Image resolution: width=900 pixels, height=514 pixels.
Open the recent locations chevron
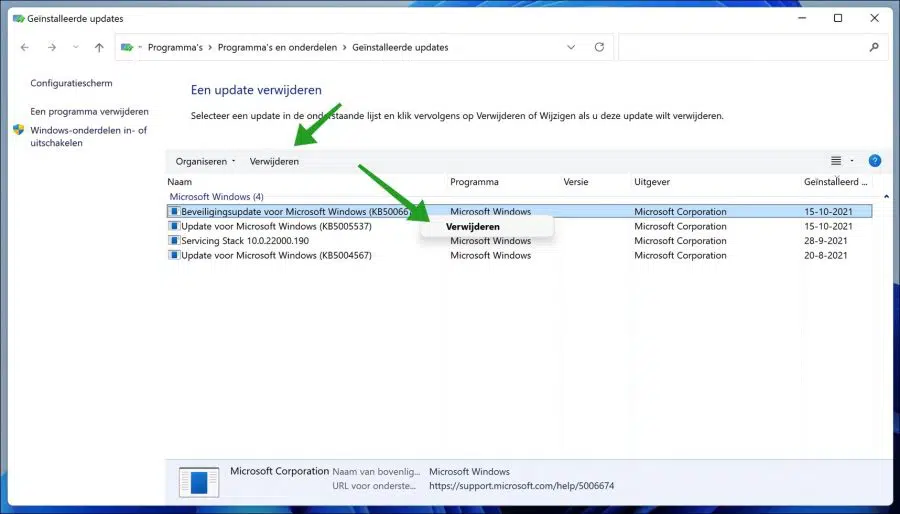(x=75, y=48)
